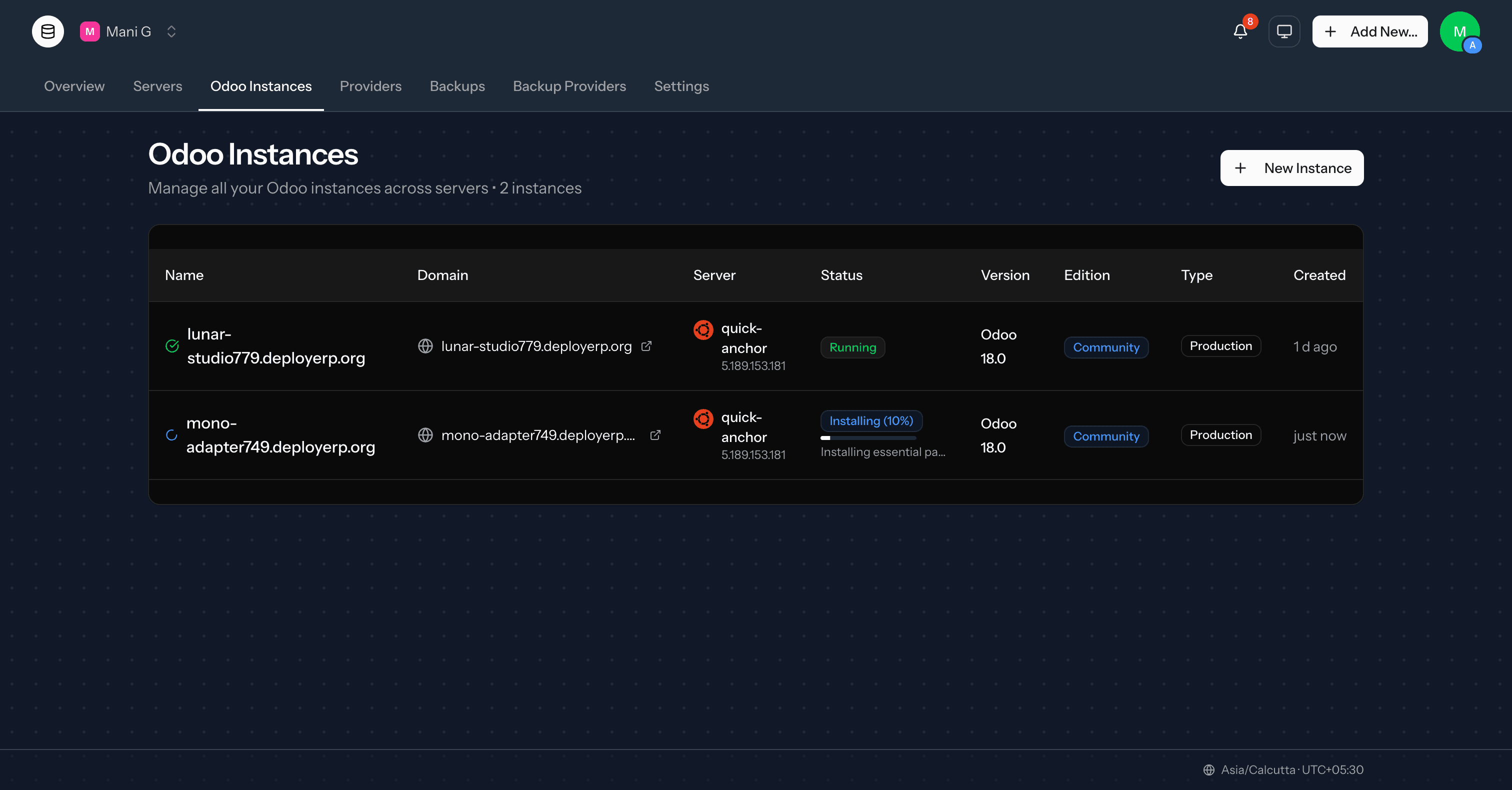Open the lunar-studio779.deployerp.org instance name
This screenshot has height=790, width=1512.
(276, 345)
